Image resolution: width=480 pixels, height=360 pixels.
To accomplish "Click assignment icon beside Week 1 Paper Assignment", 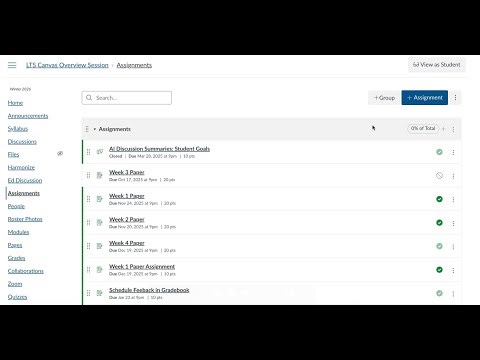I will pyautogui.click(x=100, y=270).
